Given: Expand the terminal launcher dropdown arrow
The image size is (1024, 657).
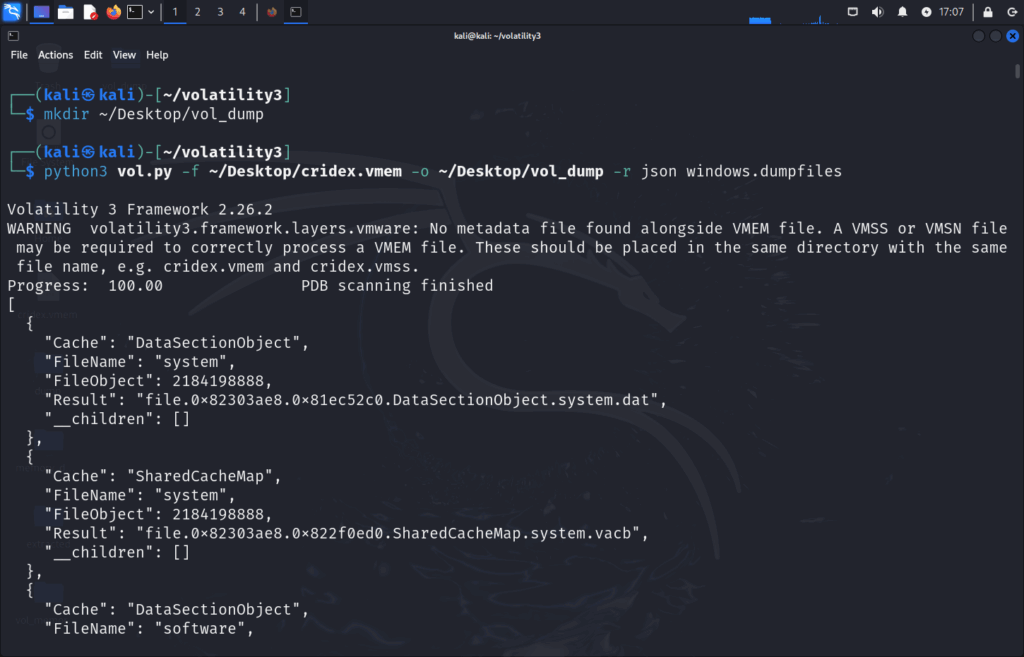Looking at the screenshot, I should (151, 12).
